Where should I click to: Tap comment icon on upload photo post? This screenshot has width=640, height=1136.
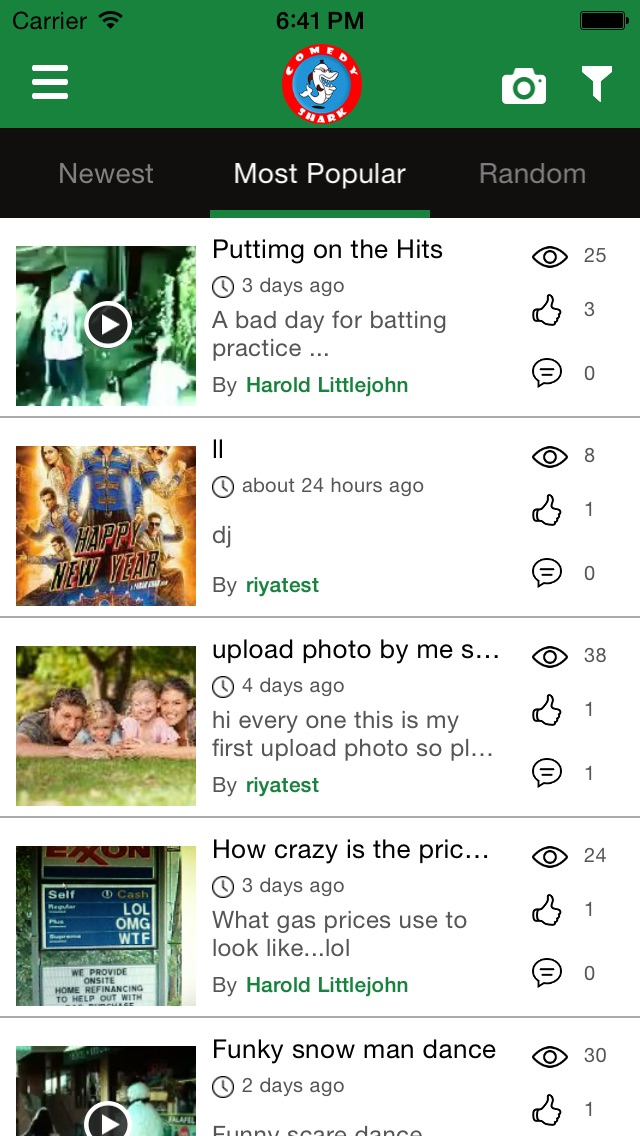[547, 773]
